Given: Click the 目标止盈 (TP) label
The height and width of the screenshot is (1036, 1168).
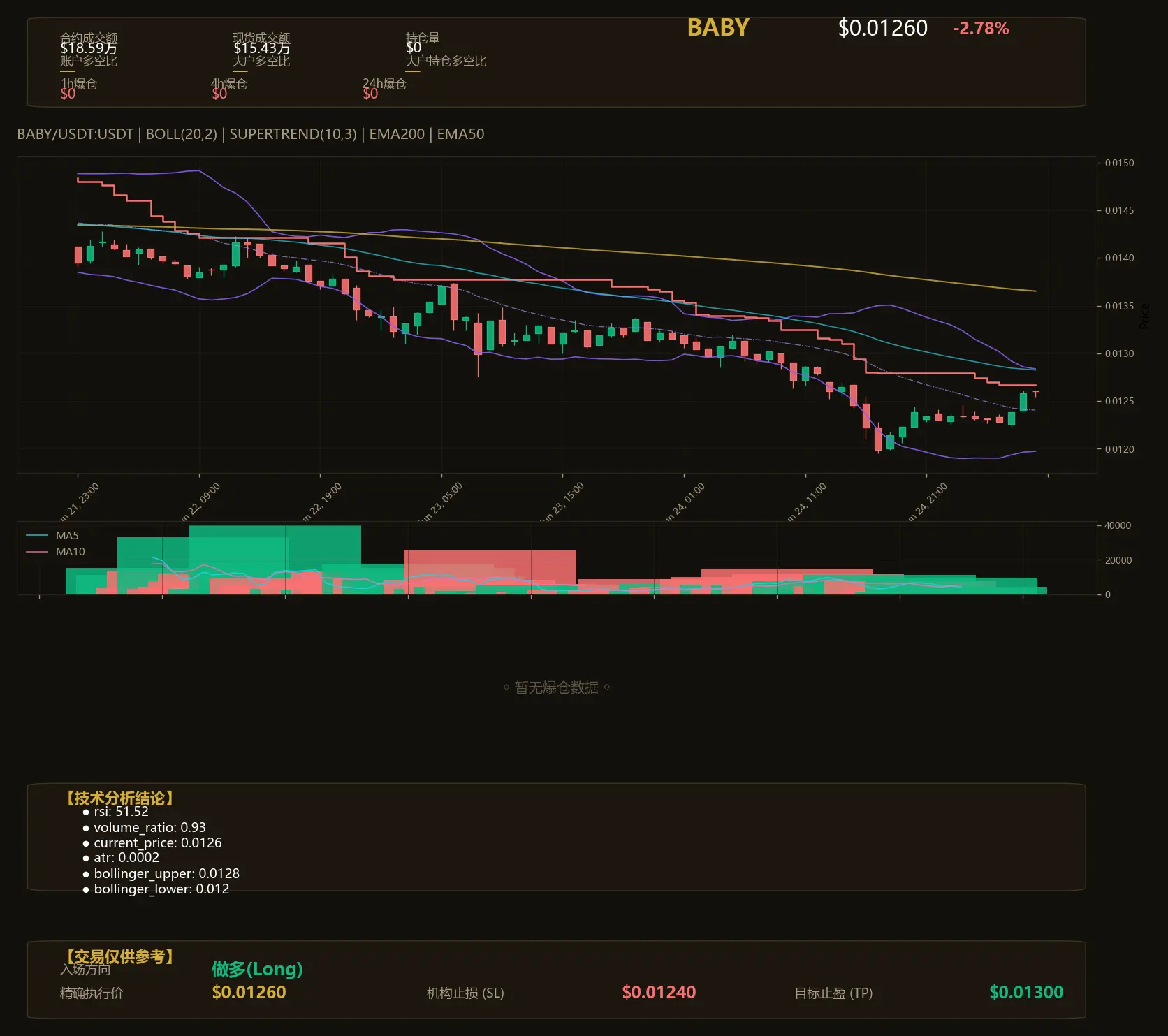Looking at the screenshot, I should pos(833,993).
